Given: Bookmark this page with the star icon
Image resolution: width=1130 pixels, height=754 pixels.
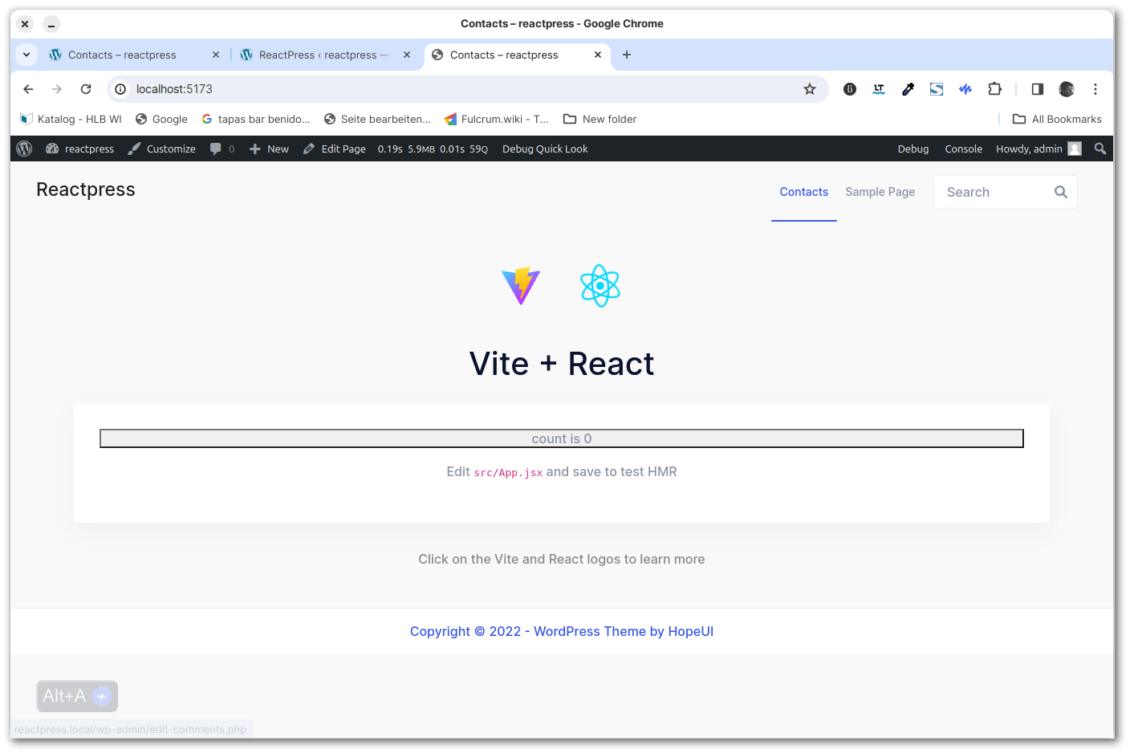Looking at the screenshot, I should tap(809, 89).
